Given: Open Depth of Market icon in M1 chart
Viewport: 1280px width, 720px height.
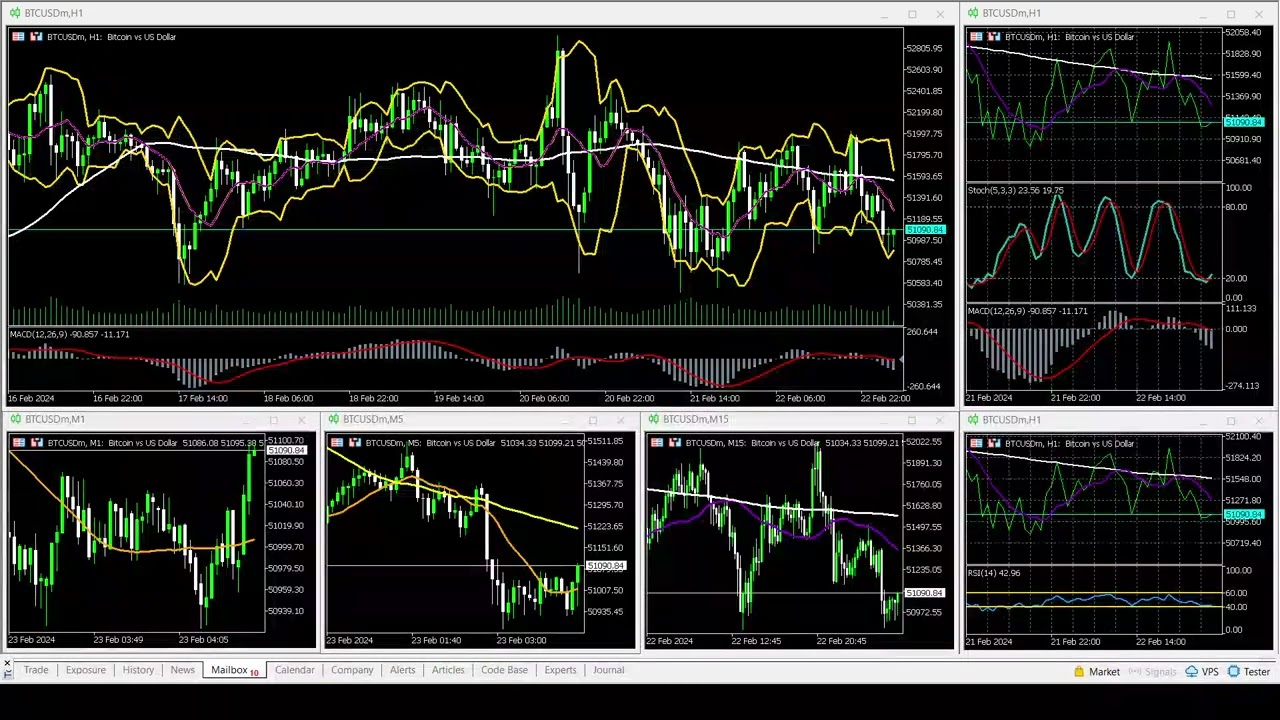Looking at the screenshot, I should coord(18,443).
